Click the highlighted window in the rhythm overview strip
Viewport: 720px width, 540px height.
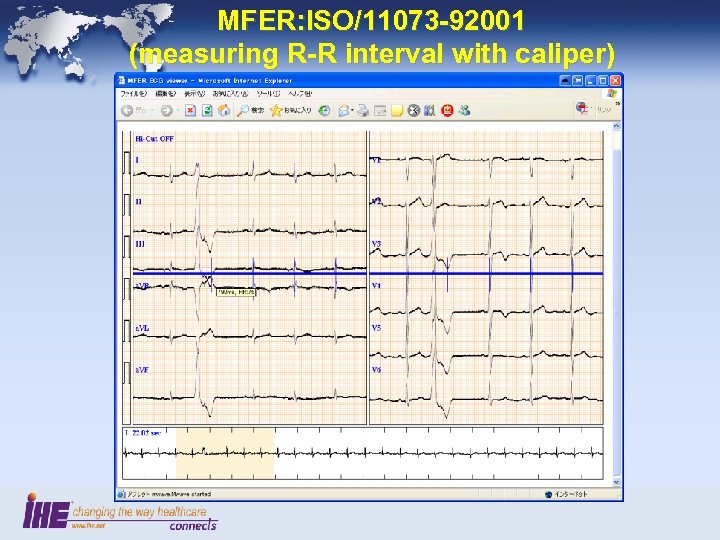coord(225,454)
